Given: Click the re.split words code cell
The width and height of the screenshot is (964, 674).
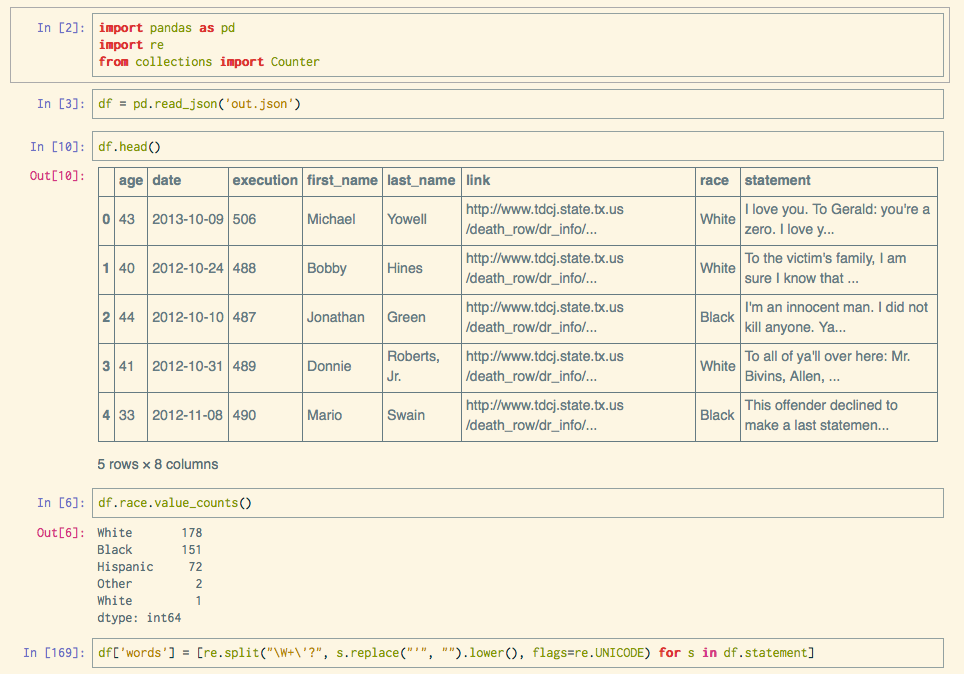Looking at the screenshot, I should coord(518,653).
